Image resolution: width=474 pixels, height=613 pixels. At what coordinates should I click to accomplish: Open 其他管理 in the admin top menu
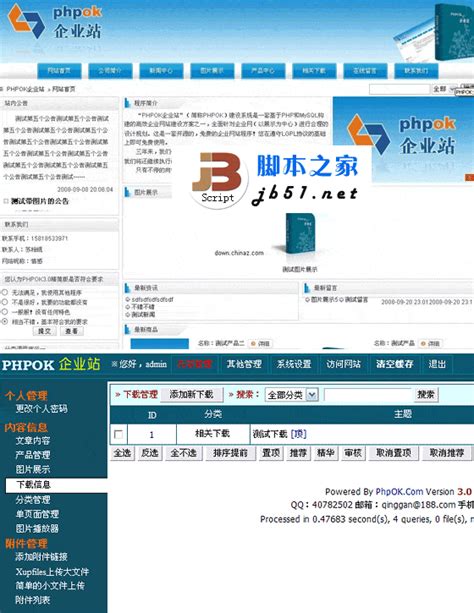click(244, 364)
